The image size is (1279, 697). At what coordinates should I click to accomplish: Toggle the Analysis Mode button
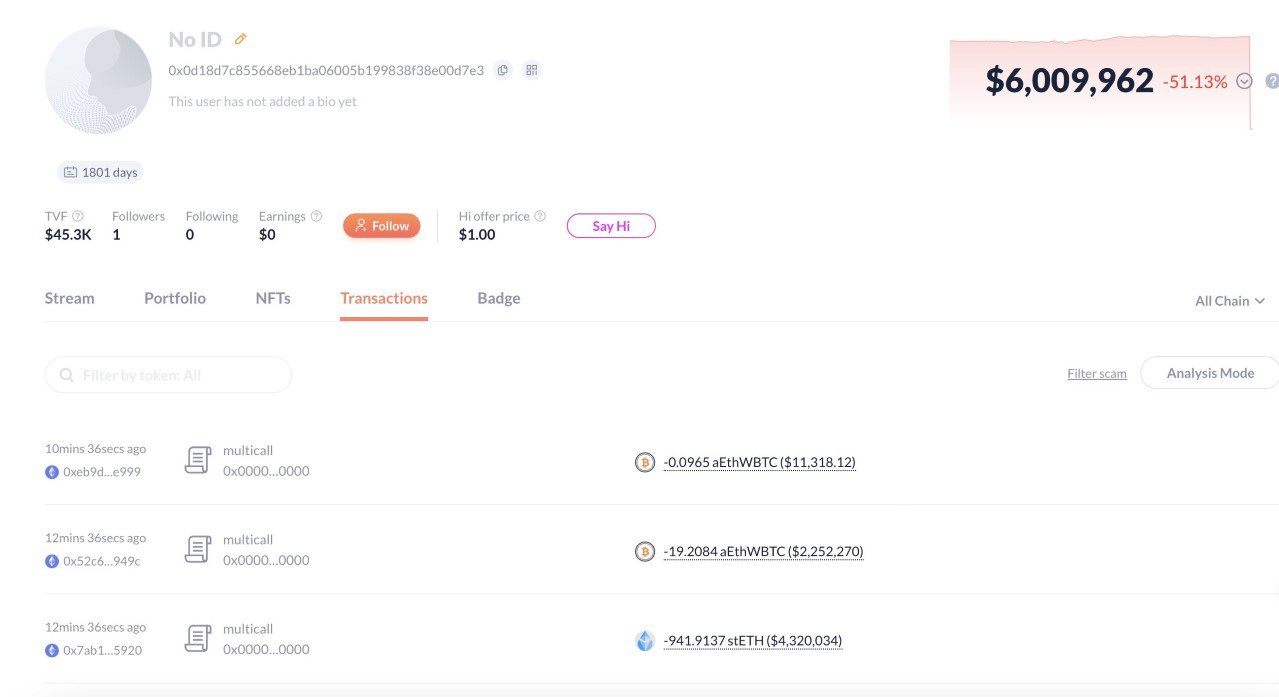point(1210,373)
